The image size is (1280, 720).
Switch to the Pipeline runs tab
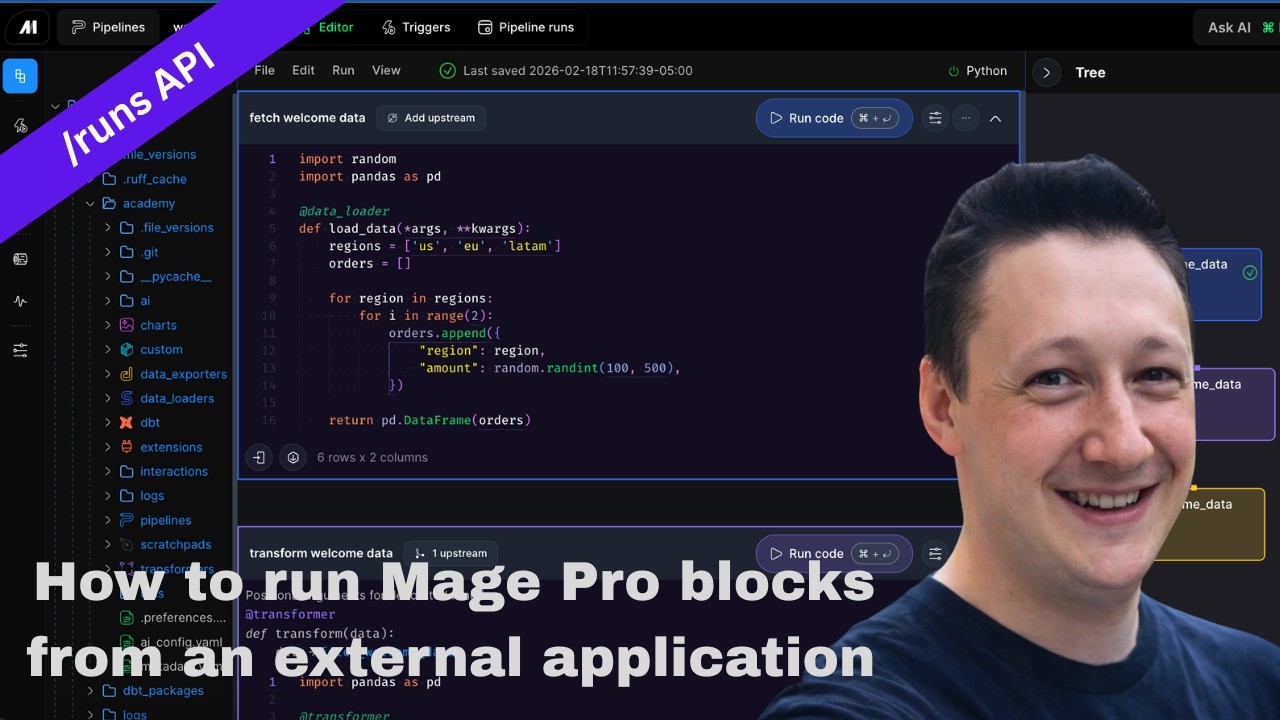coord(526,27)
